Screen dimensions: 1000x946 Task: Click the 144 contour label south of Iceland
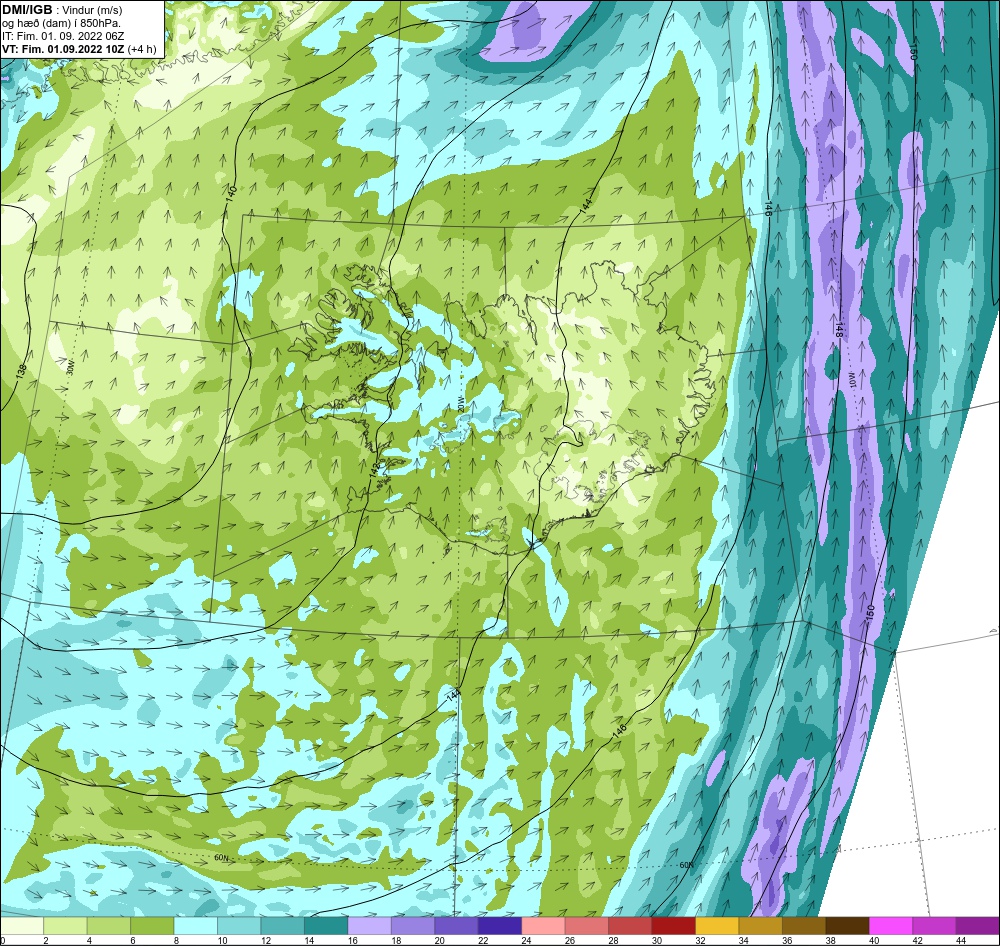(453, 695)
